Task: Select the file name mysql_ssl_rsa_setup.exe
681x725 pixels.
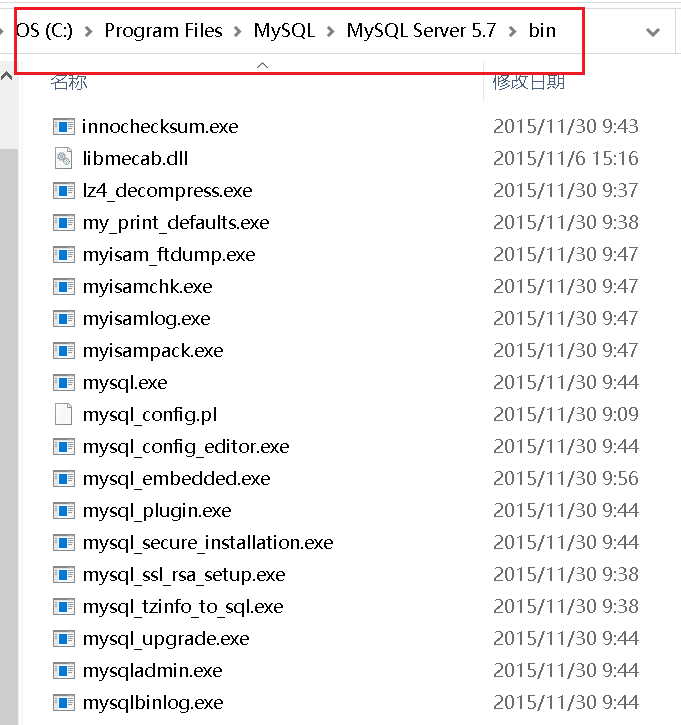Action: (x=184, y=575)
